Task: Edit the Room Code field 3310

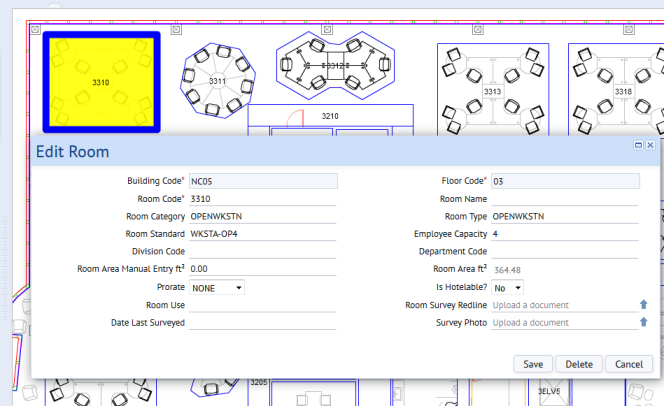Action: pyautogui.click(x=263, y=199)
